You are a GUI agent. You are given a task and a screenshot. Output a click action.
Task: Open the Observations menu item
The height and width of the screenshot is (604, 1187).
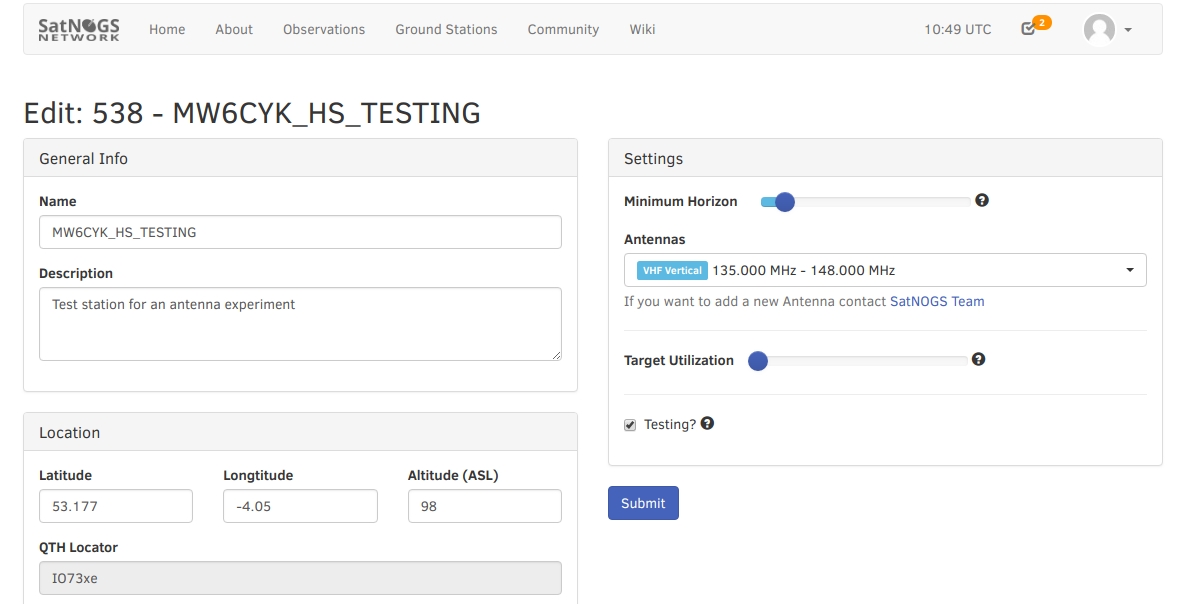(324, 29)
